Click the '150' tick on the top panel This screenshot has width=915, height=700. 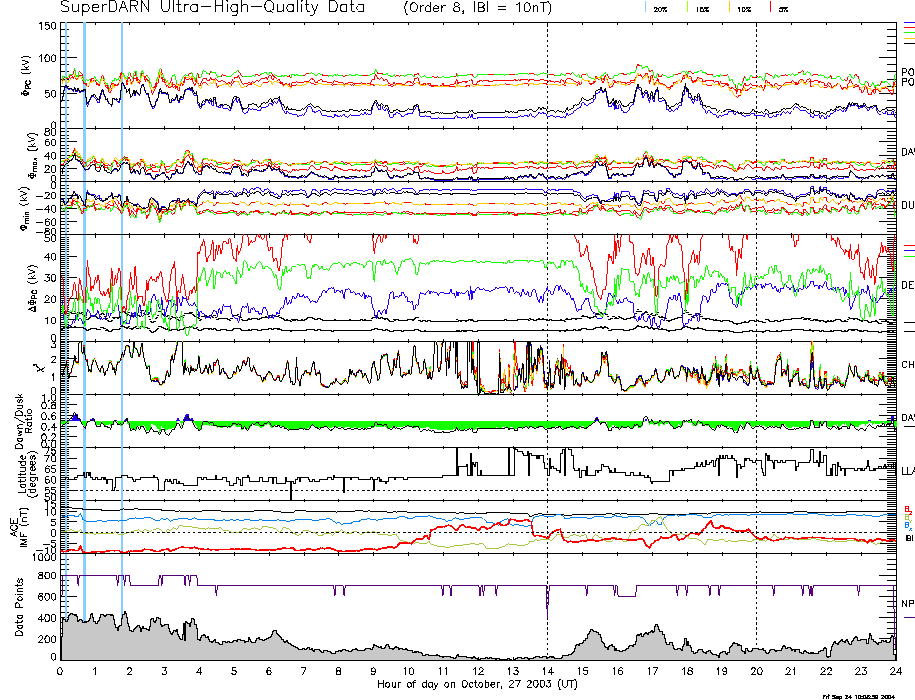click(48, 26)
